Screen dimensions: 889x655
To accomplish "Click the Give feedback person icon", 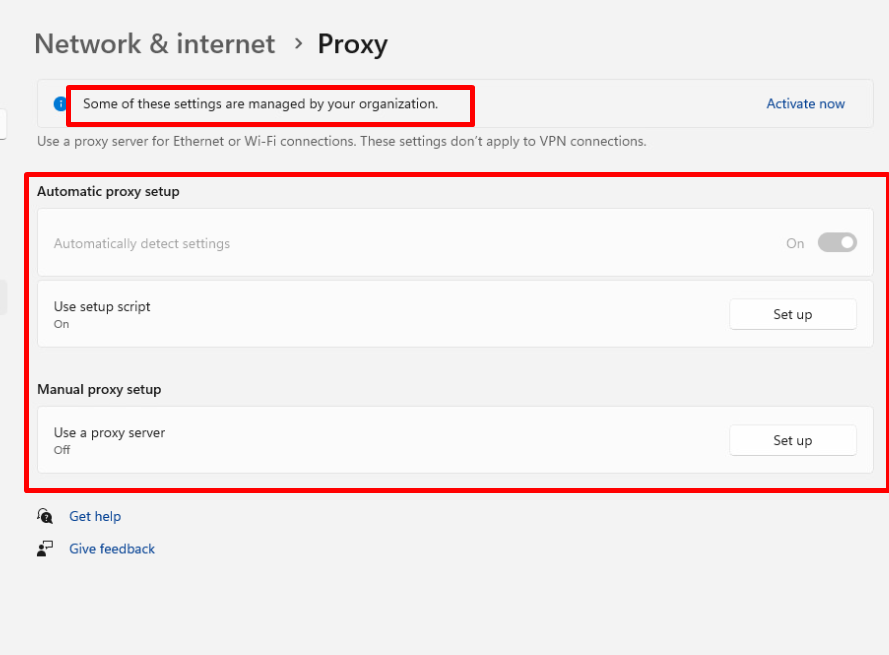I will pyautogui.click(x=45, y=548).
